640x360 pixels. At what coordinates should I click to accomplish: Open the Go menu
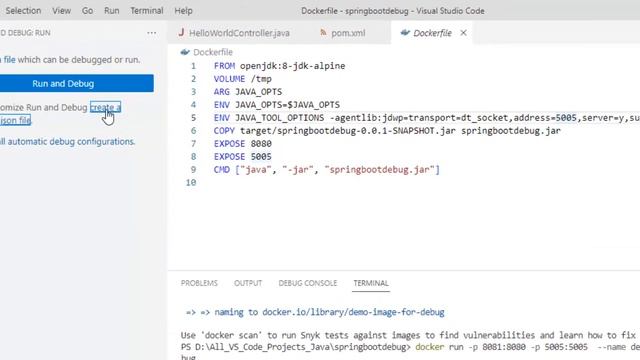87,11
